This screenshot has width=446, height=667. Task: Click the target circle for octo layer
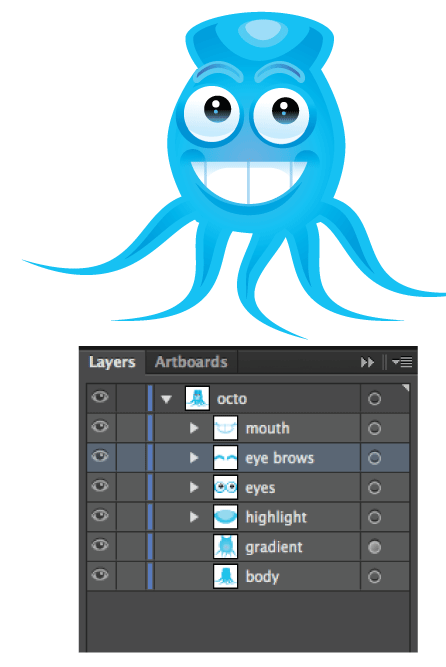click(374, 399)
